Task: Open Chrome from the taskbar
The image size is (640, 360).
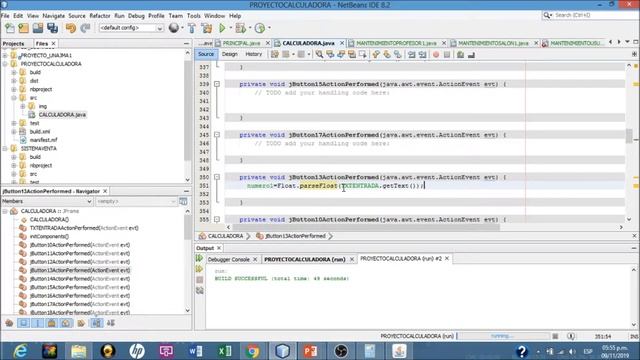Action: point(253,351)
